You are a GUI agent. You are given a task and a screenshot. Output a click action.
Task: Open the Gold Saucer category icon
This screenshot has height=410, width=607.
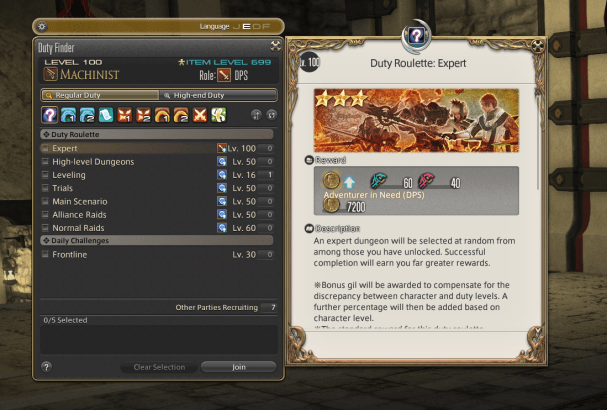[219, 115]
